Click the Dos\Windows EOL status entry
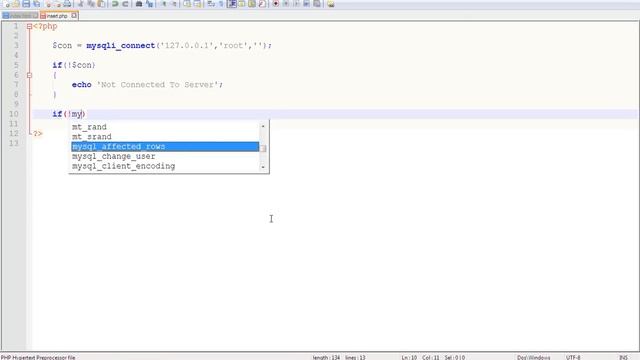 pyautogui.click(x=533, y=358)
